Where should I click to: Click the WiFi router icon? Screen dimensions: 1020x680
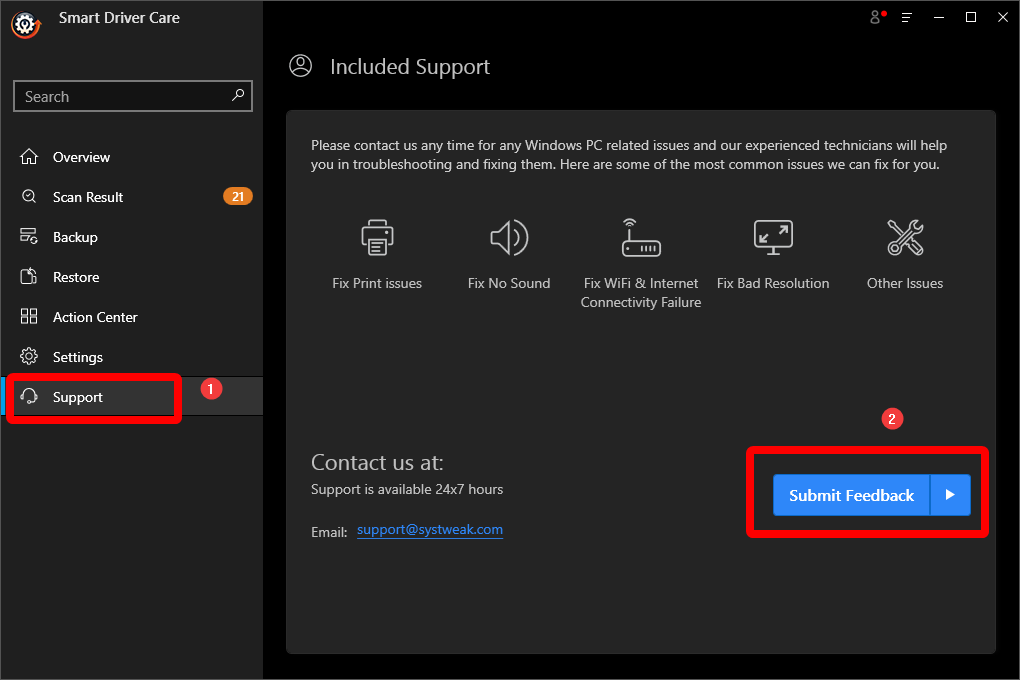point(641,238)
